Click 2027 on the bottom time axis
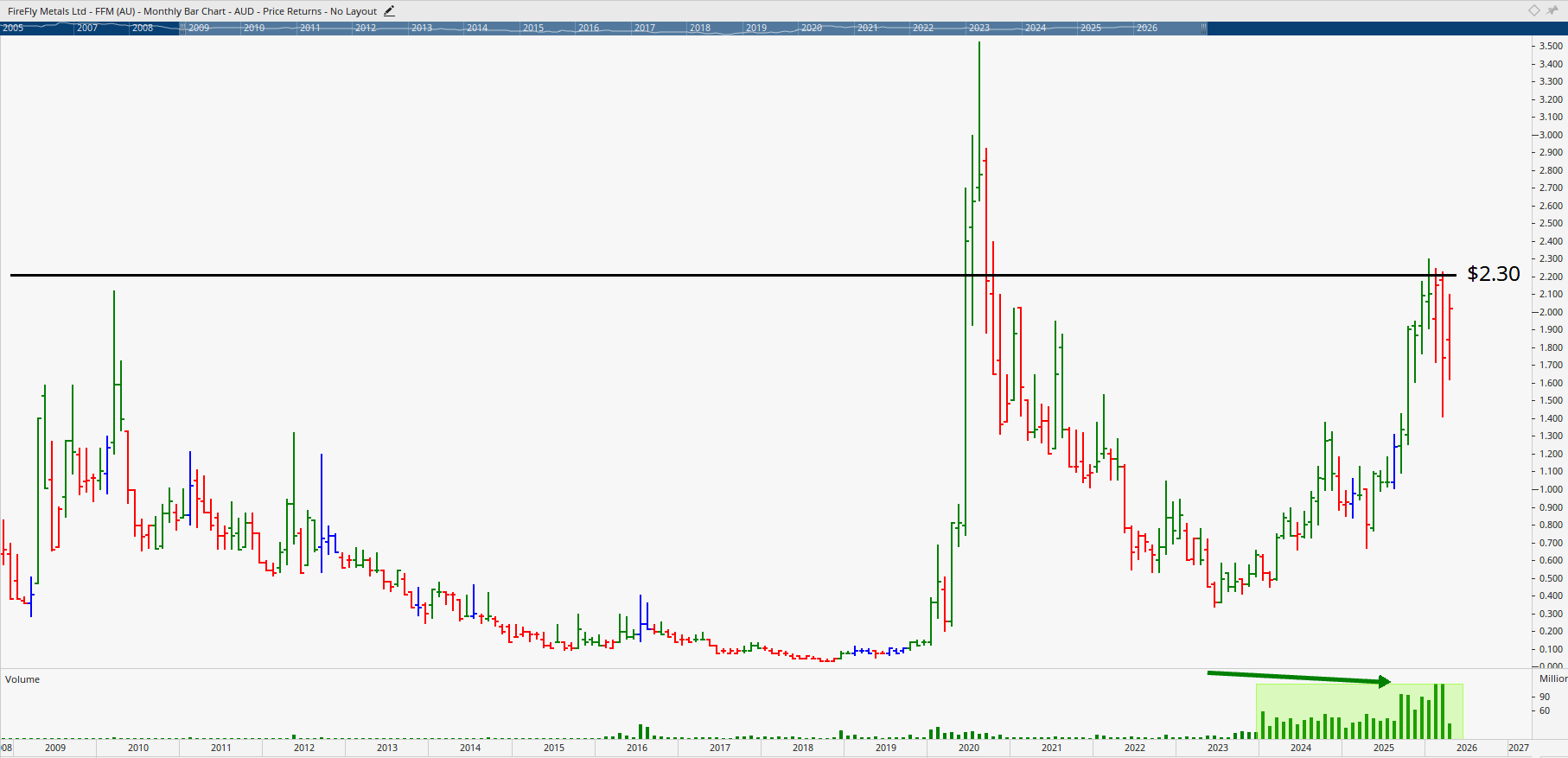Image resolution: width=1568 pixels, height=758 pixels. 1519,748
